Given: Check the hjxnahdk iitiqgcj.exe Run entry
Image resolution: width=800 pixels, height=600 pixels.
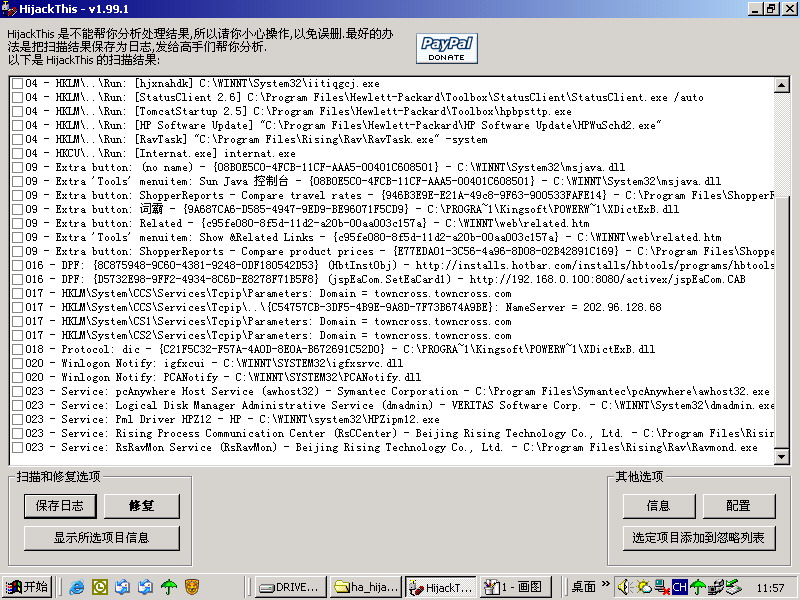Looking at the screenshot, I should click(17, 83).
